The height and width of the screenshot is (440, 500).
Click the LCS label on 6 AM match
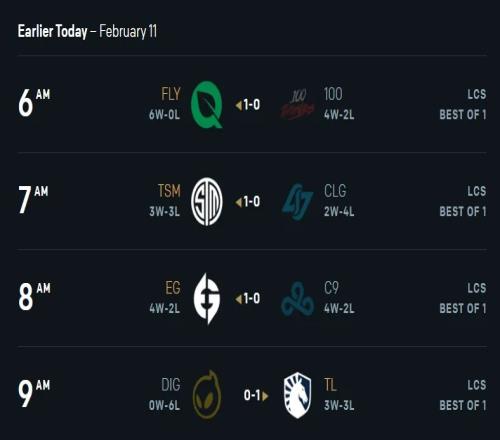point(477,94)
